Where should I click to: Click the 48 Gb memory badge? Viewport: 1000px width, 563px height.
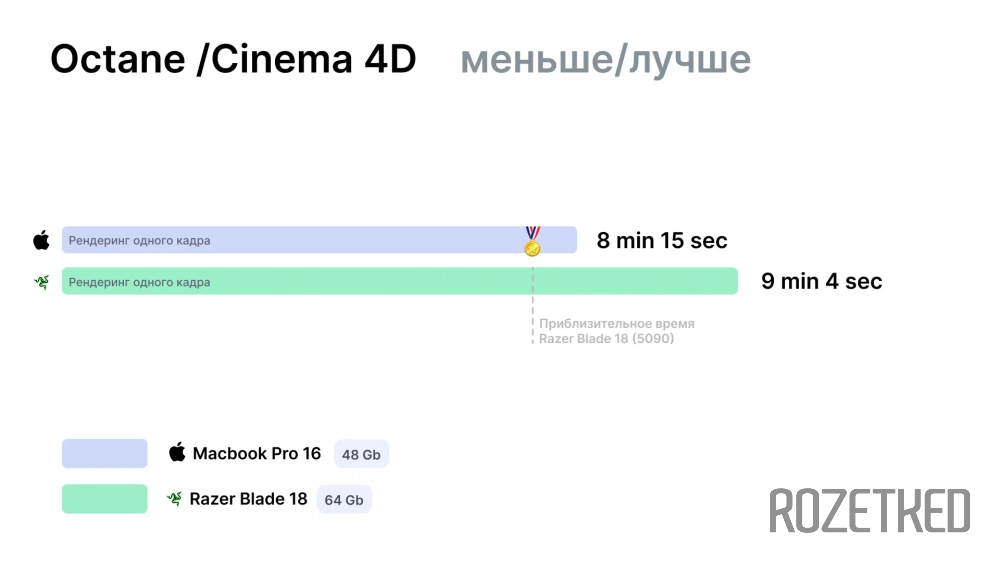361,454
